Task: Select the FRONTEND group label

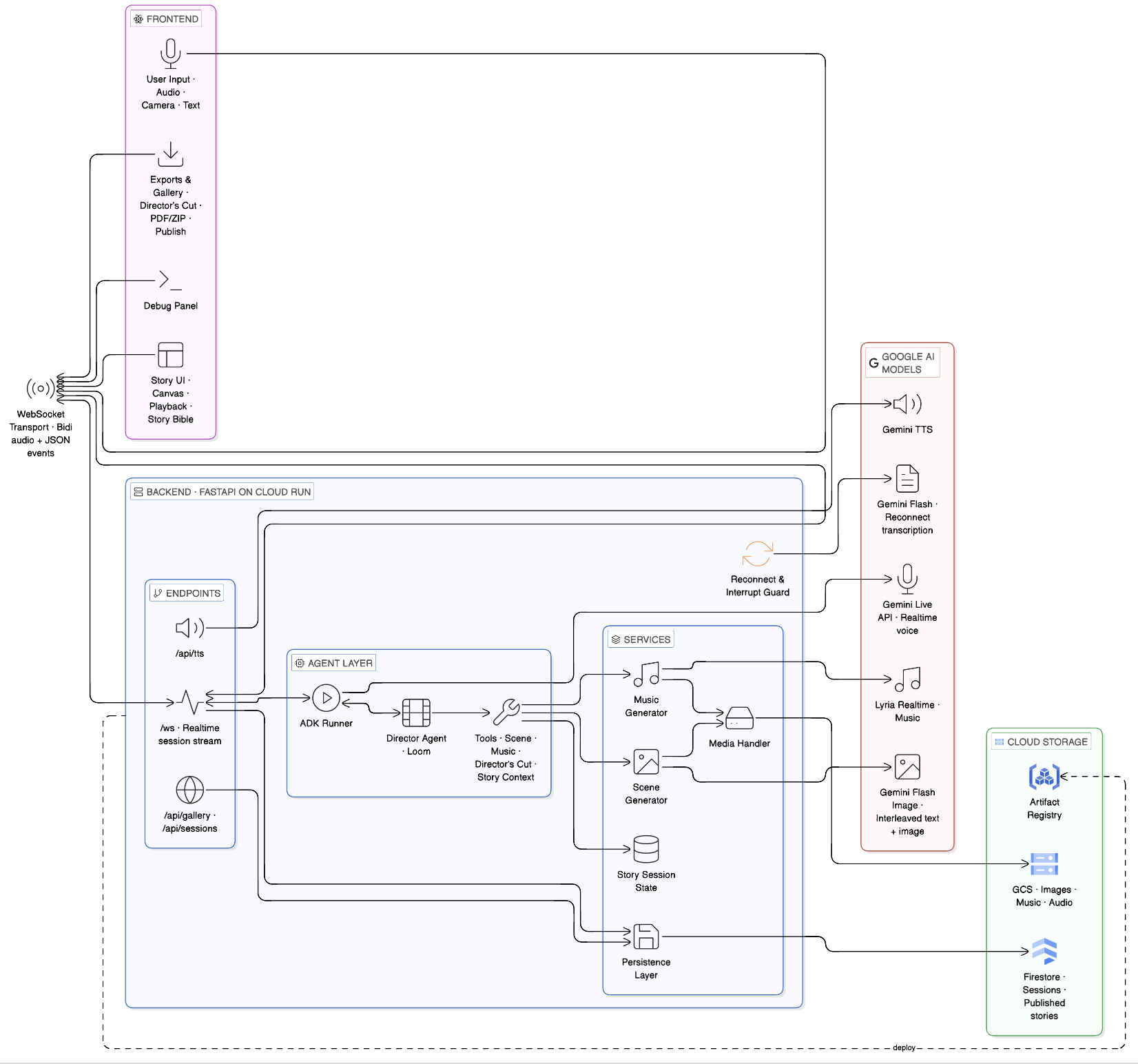Action: click(166, 19)
